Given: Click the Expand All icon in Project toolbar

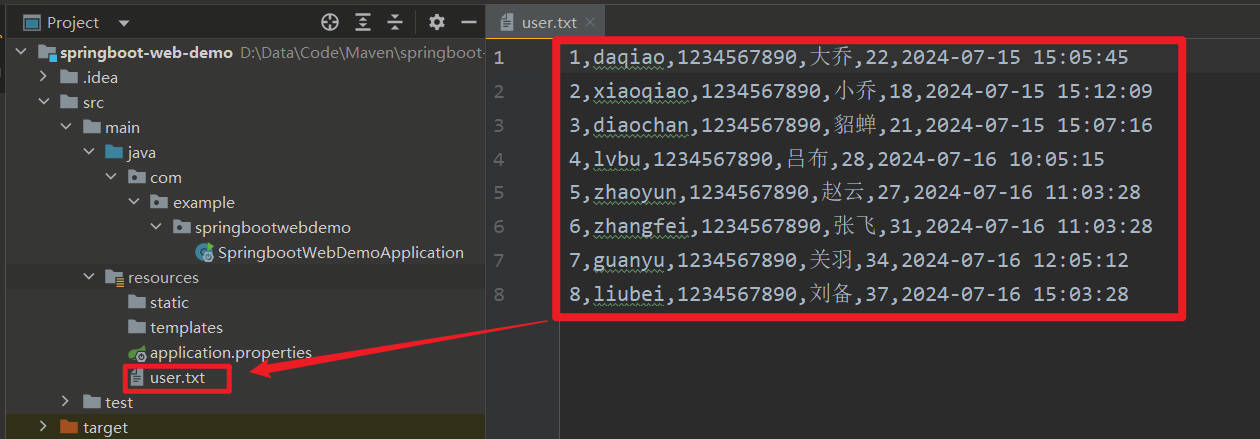Looking at the screenshot, I should 363,22.
